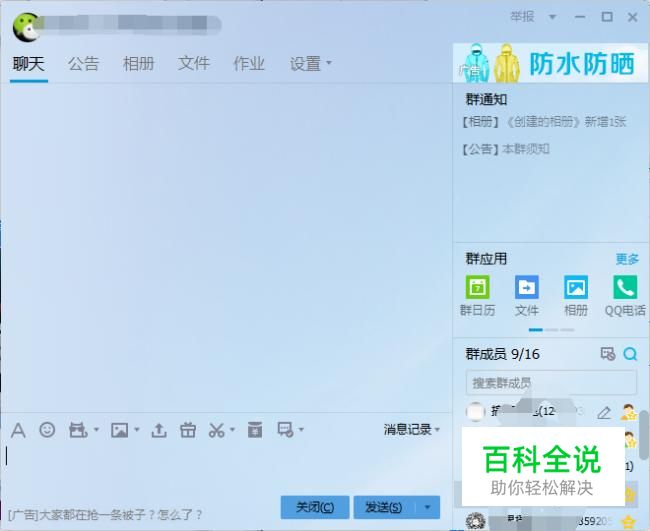This screenshot has height=531, width=650.
Task: Switch to the 相册 tab
Action: coord(138,63)
